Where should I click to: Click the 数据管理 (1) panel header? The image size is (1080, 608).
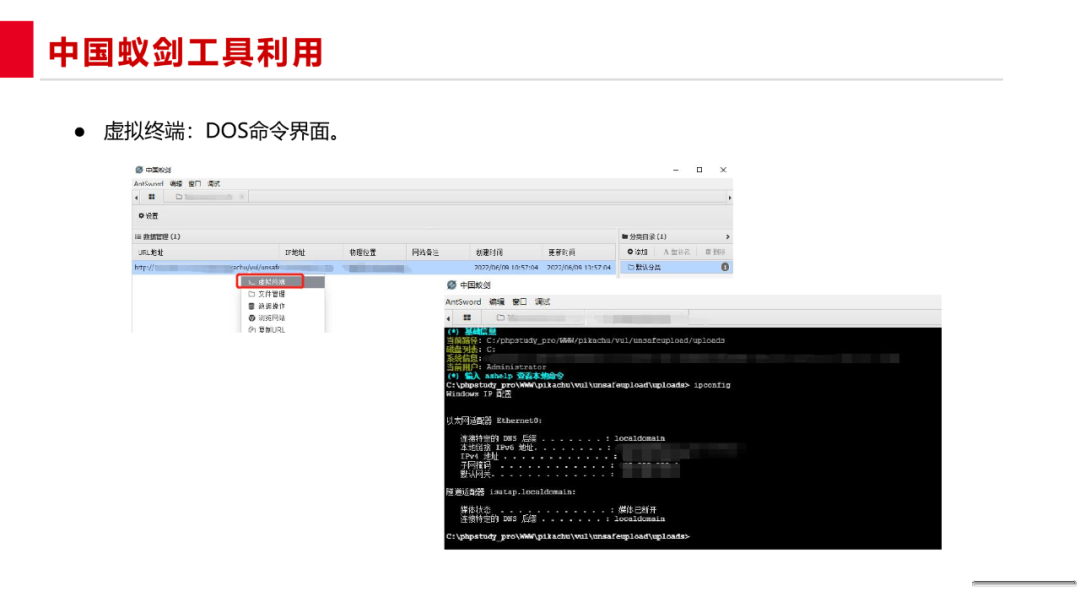(158, 236)
